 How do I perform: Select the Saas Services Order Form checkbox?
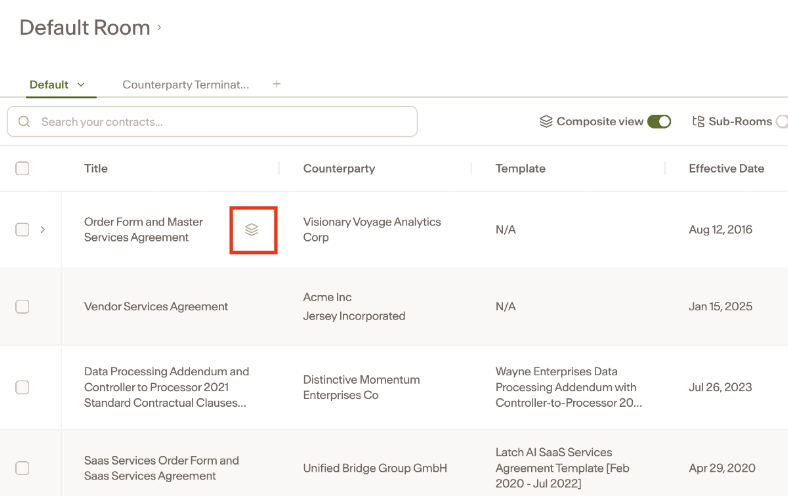click(x=22, y=468)
